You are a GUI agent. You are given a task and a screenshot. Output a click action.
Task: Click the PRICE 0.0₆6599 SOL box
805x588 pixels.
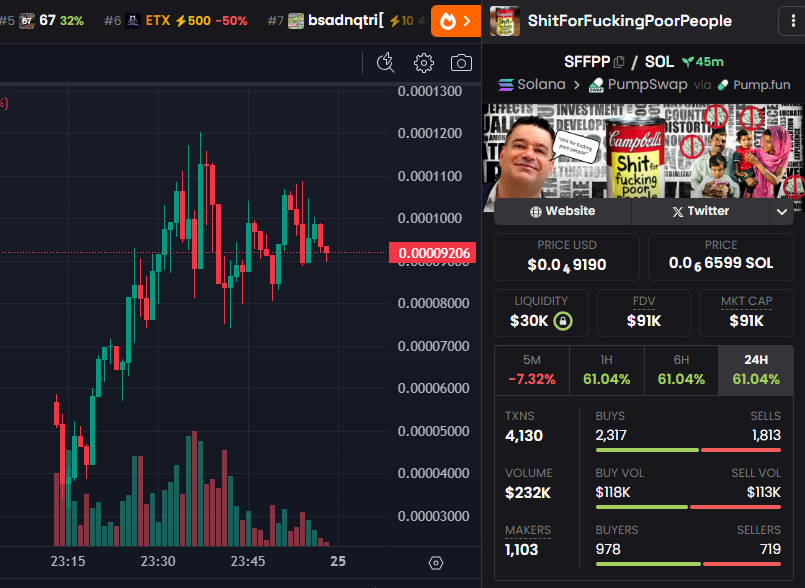721,257
